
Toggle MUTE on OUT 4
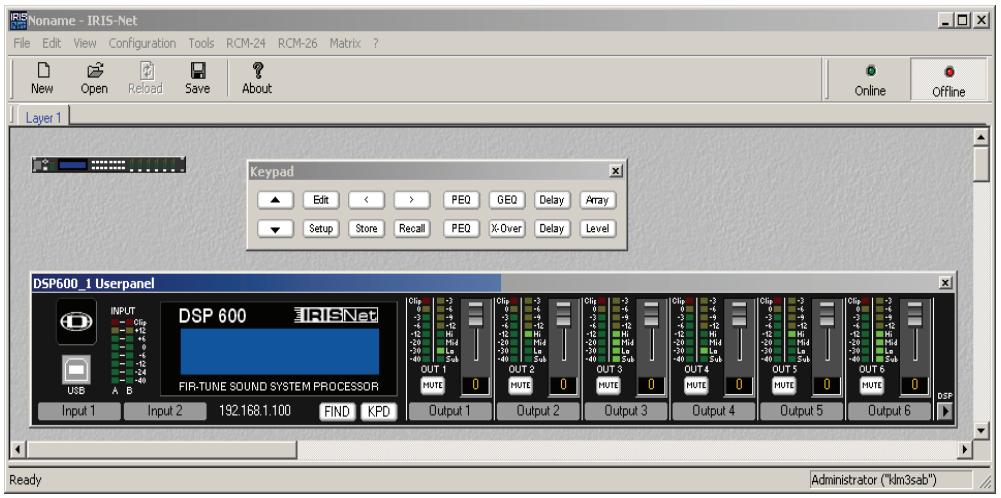[x=696, y=385]
